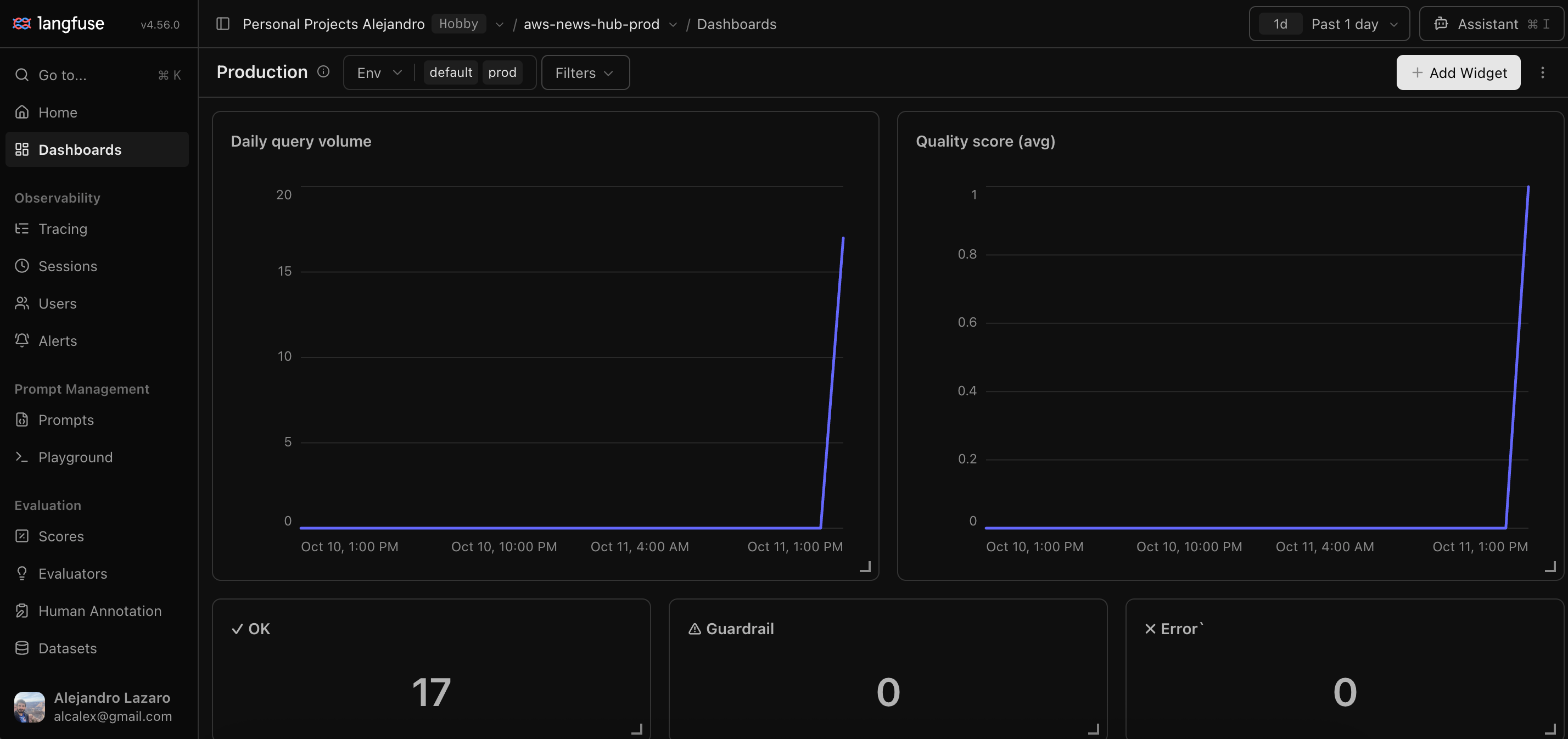
Task: Click the Daily query volume widget resize handle
Action: 866,567
